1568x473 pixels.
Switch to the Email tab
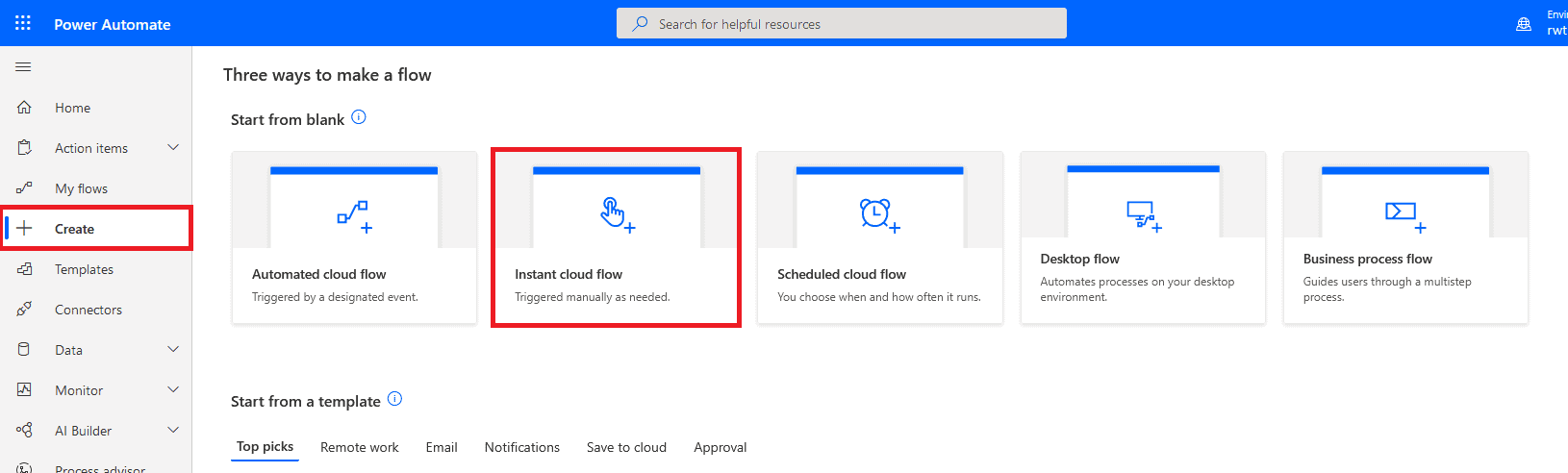442,447
